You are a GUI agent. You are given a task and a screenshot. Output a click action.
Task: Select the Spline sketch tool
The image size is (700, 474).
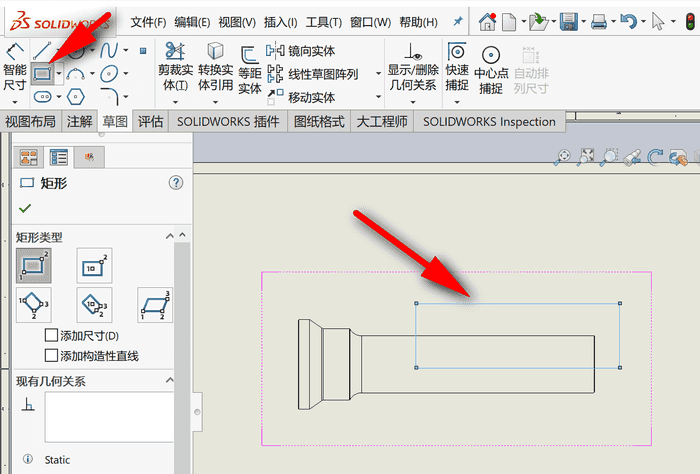pyautogui.click(x=109, y=50)
